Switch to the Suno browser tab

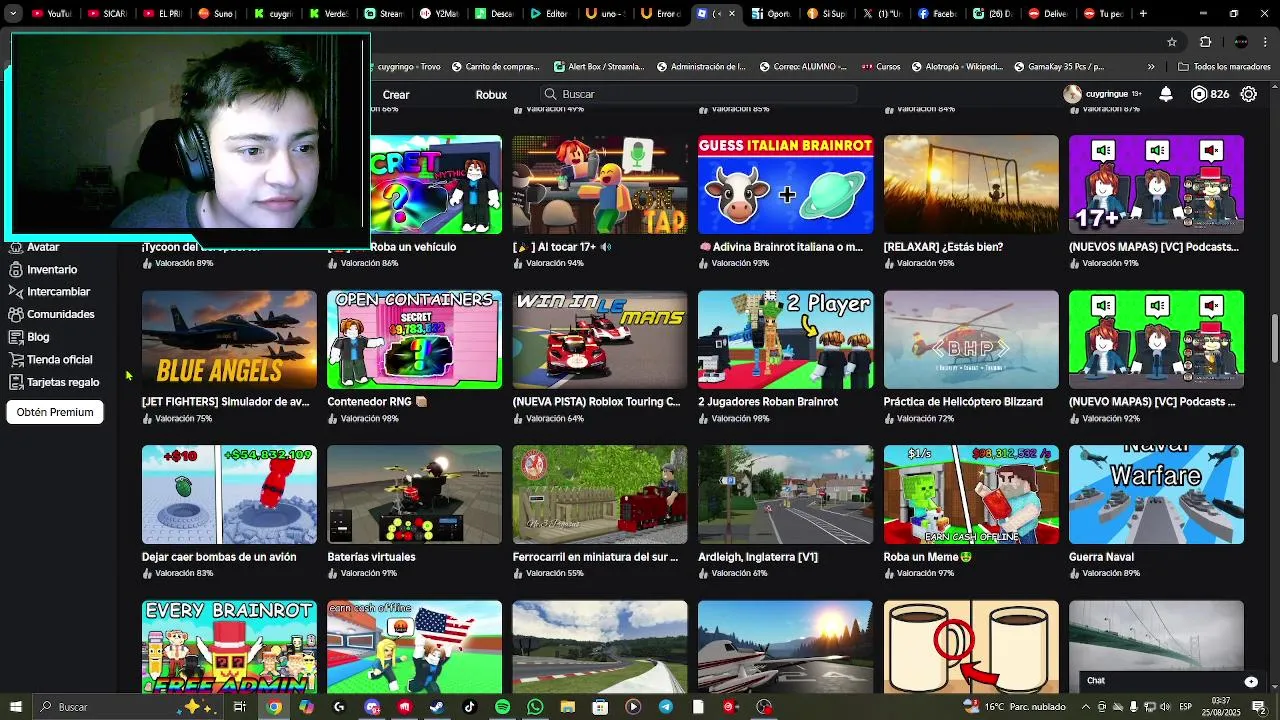pos(217,14)
